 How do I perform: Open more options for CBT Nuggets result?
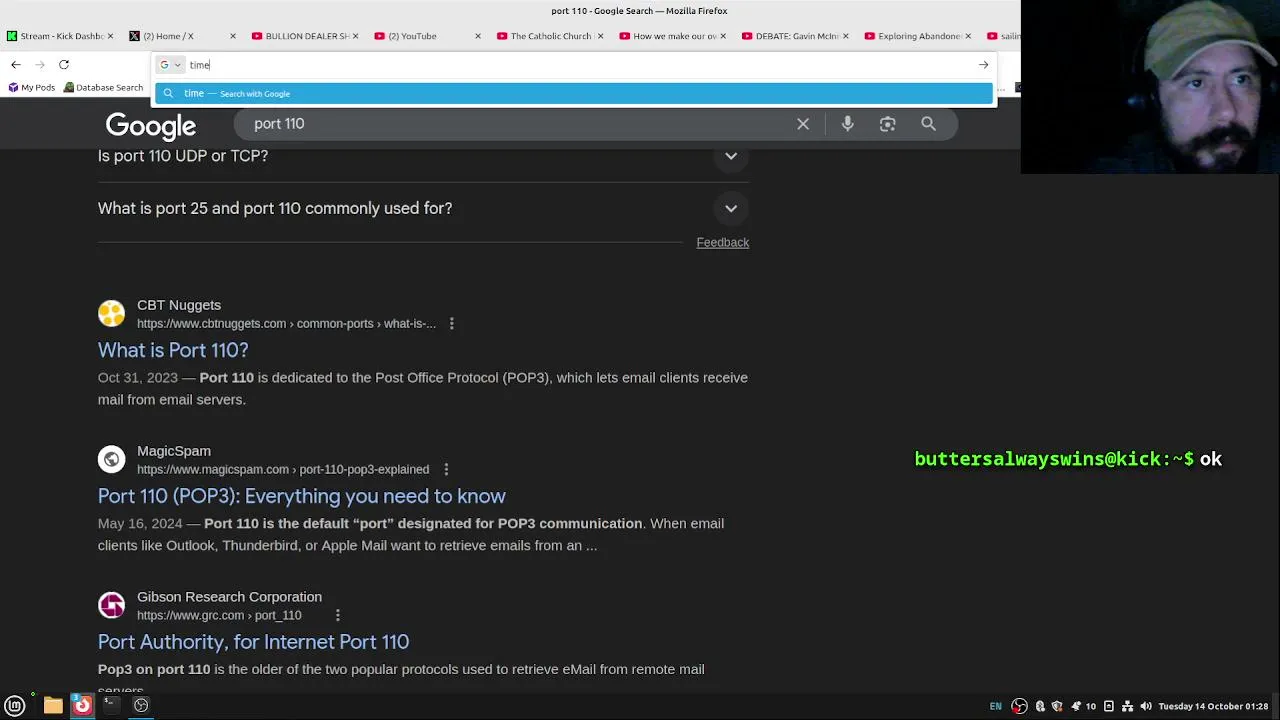(x=451, y=324)
